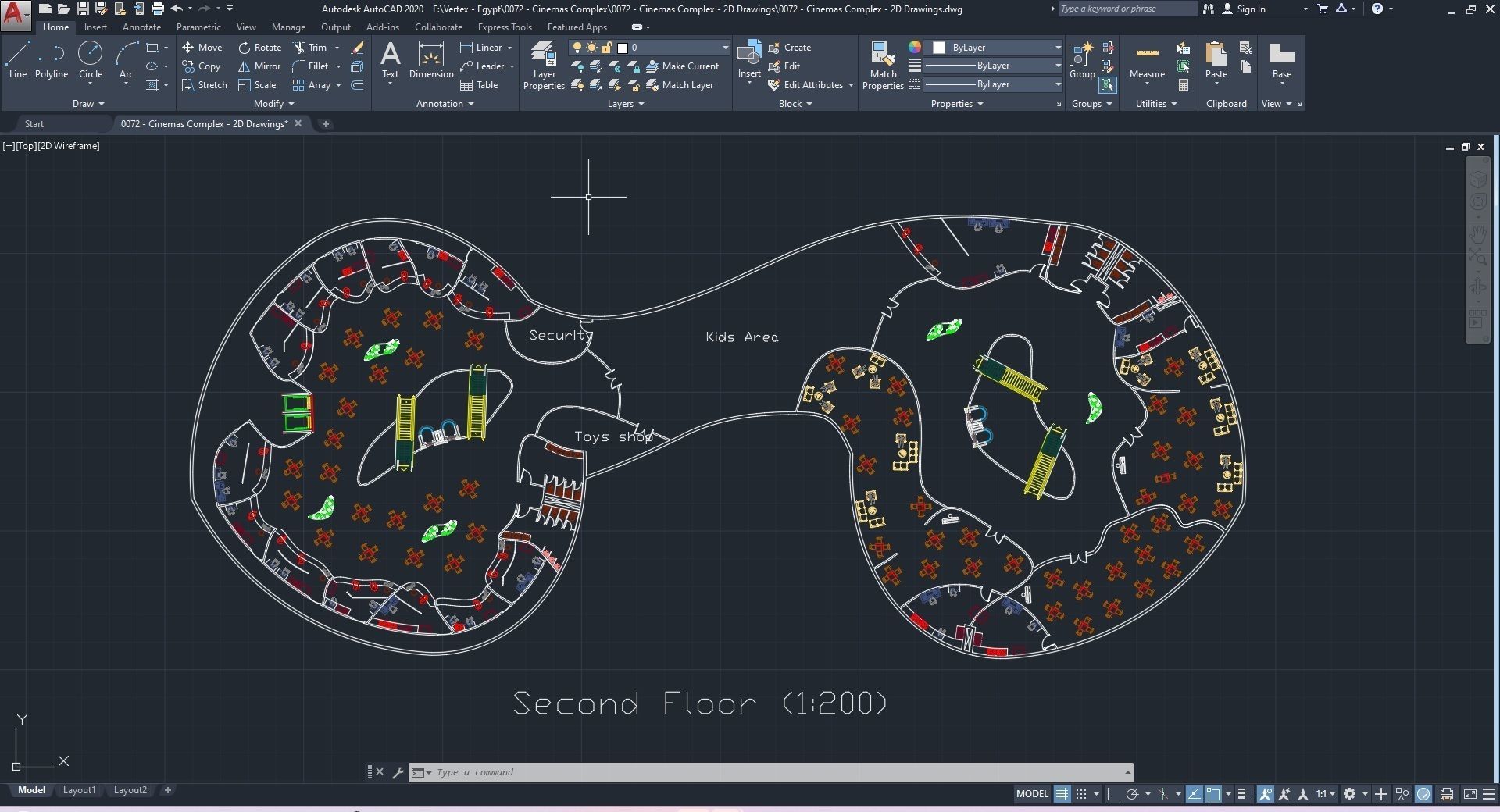Open the Insert block tool
This screenshot has width=1500, height=812.
point(749,60)
